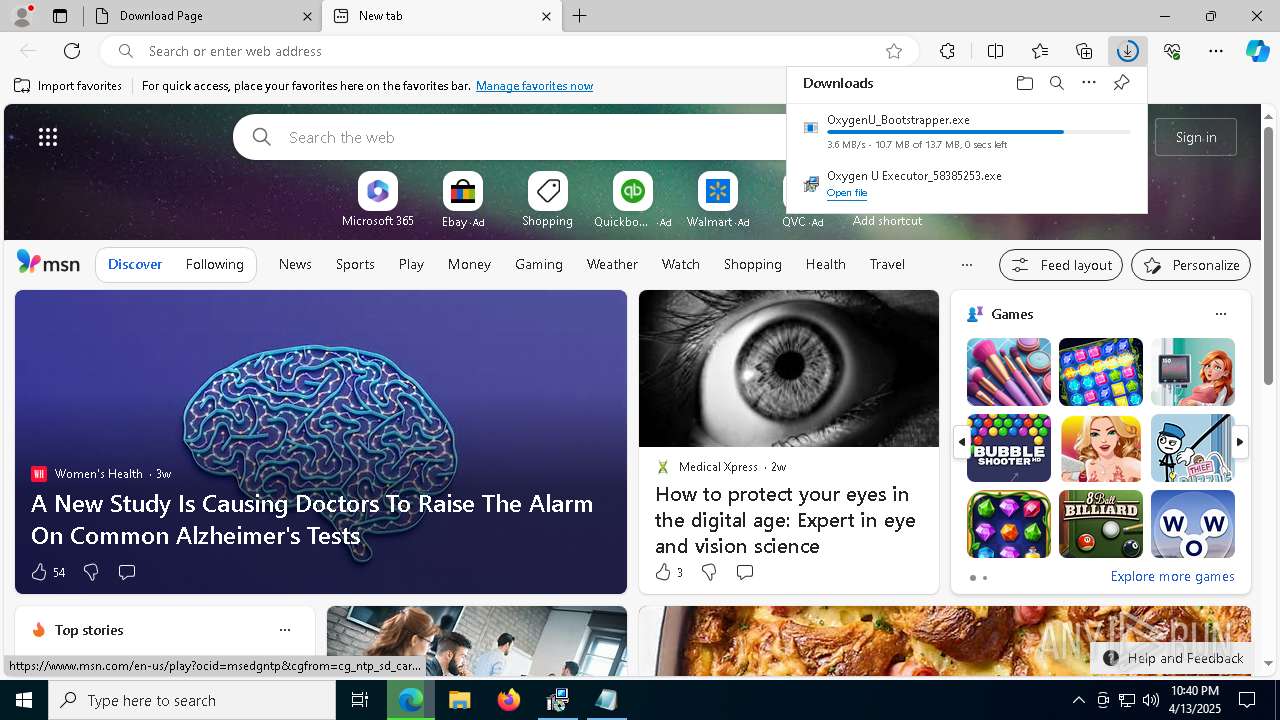Screen dimensions: 1280x720
Task: Open the Copilot sidebar icon
Action: pos(1258,51)
